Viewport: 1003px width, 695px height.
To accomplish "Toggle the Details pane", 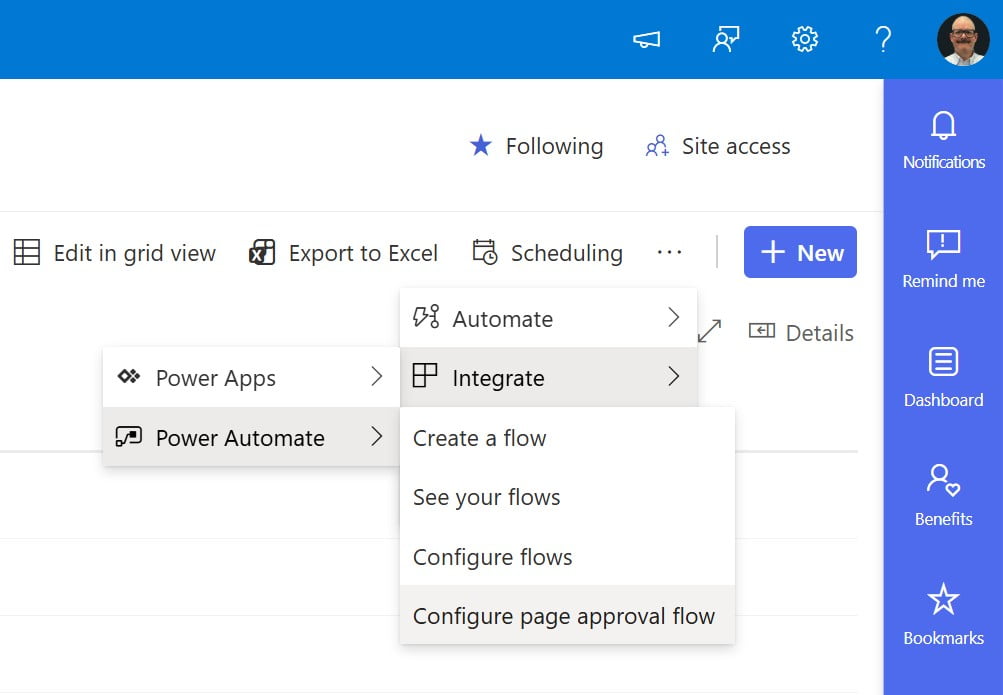I will click(801, 333).
